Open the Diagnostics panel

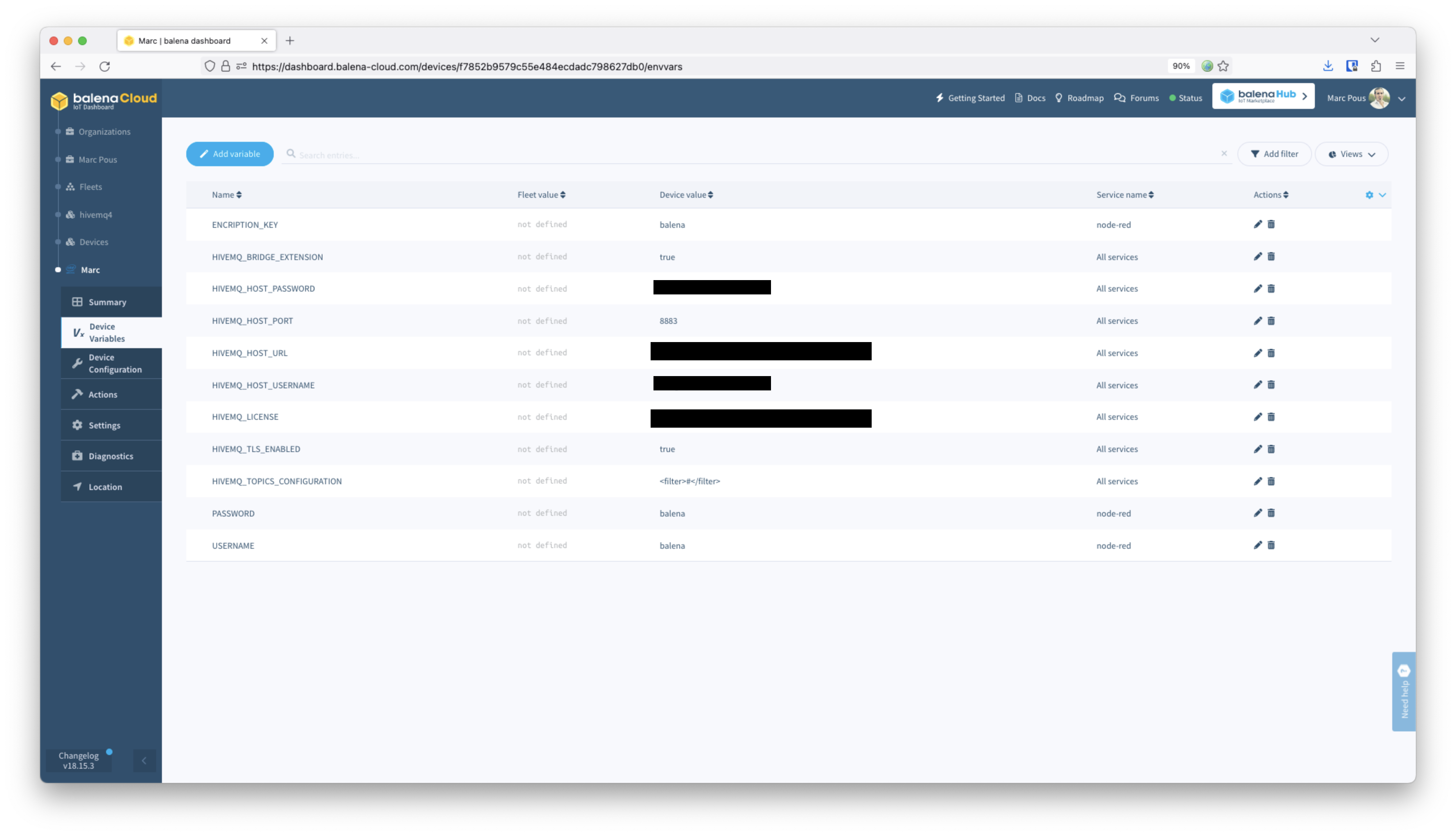(110, 455)
